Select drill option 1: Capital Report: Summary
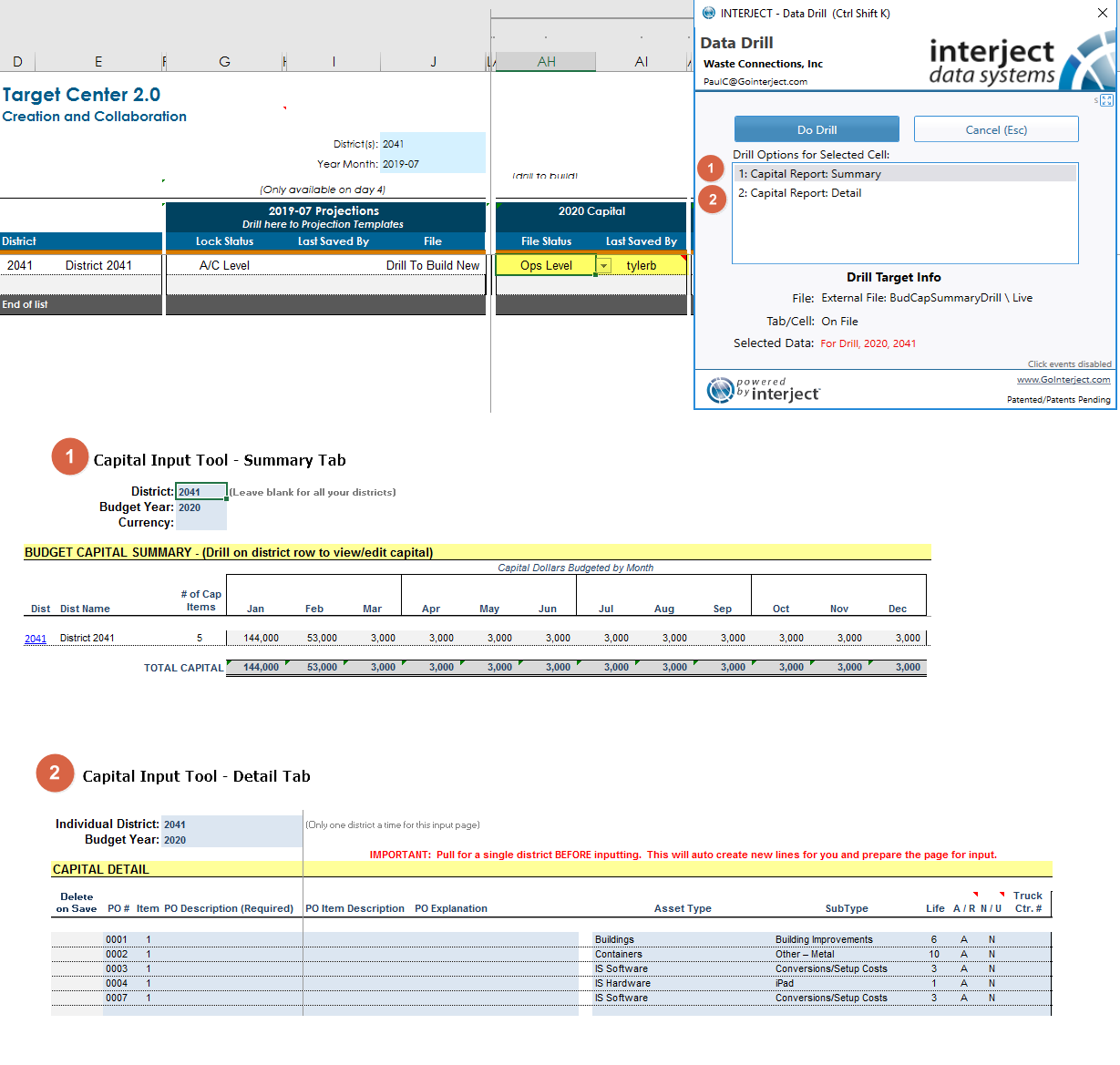 click(x=905, y=174)
